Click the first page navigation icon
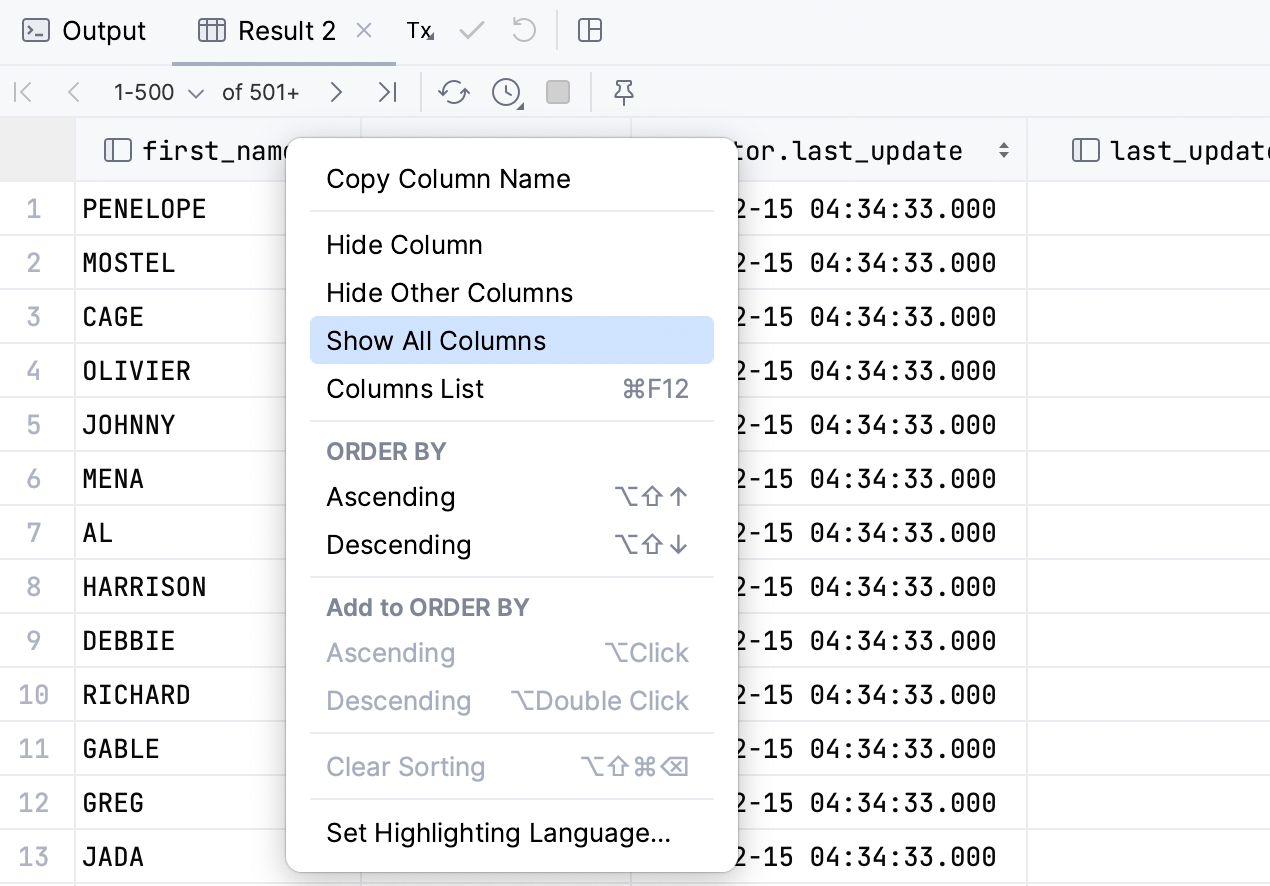 click(x=23, y=93)
